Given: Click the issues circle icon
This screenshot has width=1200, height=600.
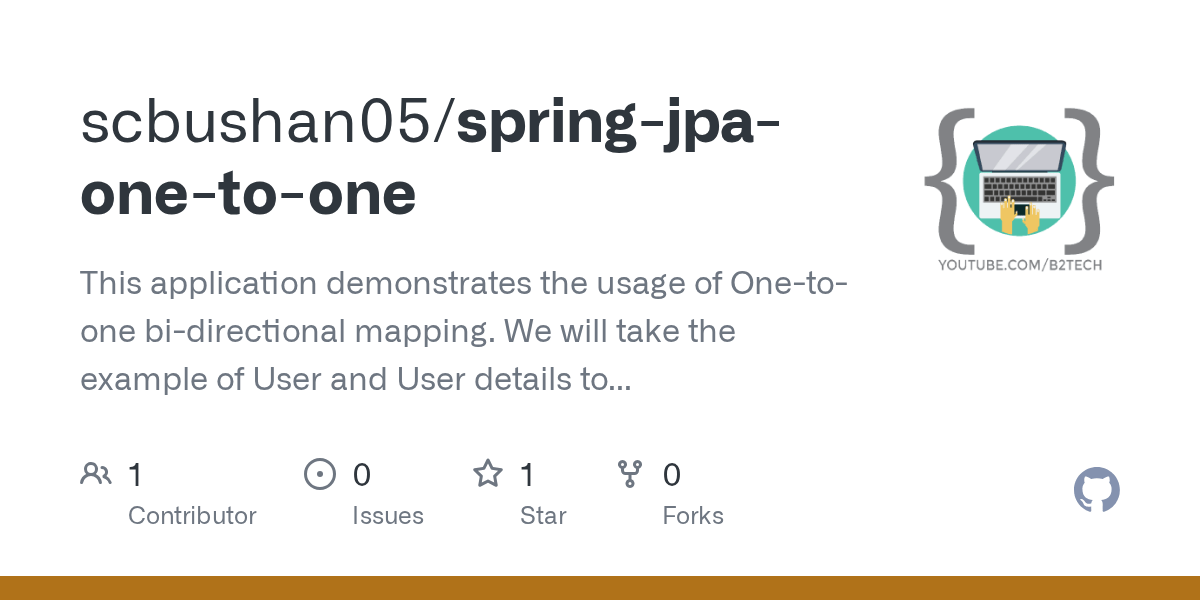Looking at the screenshot, I should click(x=319, y=474).
